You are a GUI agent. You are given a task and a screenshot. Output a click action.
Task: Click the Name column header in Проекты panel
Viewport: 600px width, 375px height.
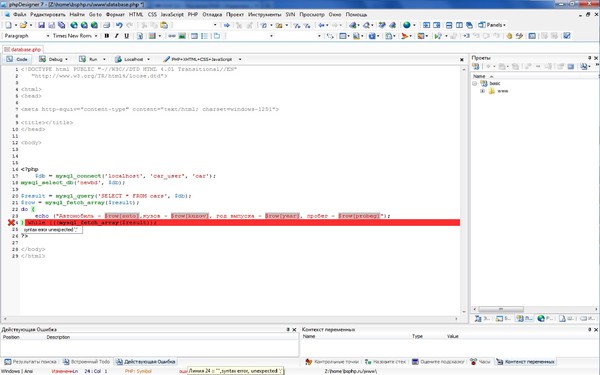click(x=479, y=76)
